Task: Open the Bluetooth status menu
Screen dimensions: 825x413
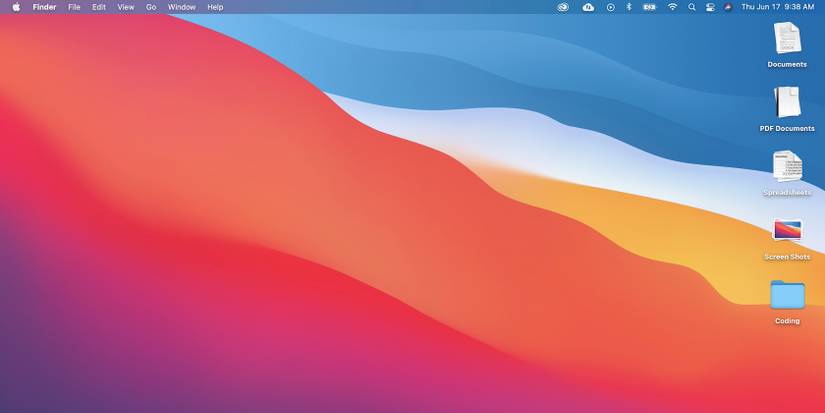Action: click(629, 7)
